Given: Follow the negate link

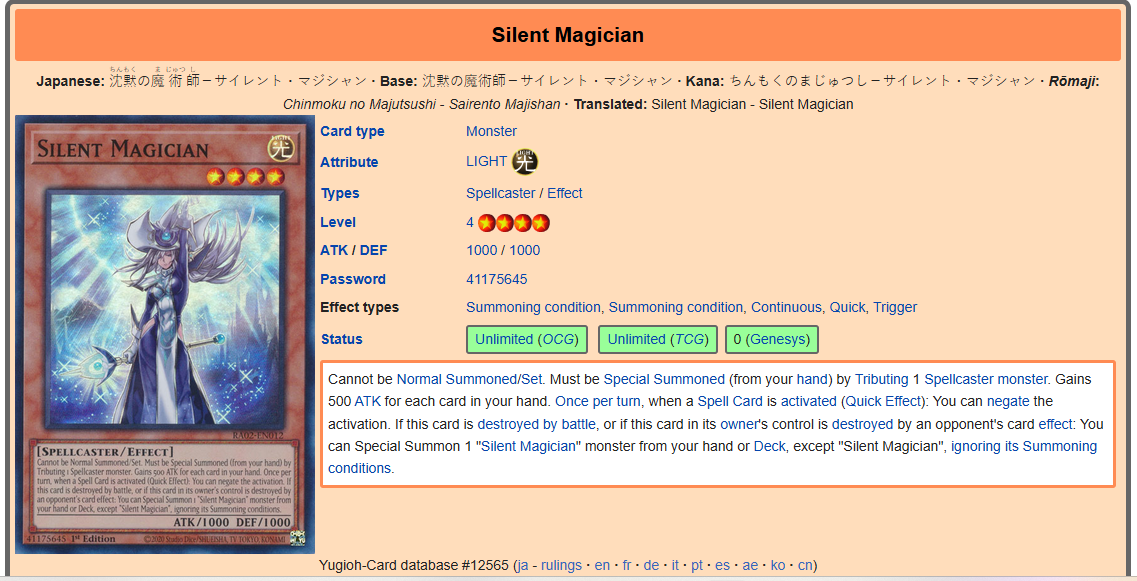Looking at the screenshot, I should point(1008,401).
